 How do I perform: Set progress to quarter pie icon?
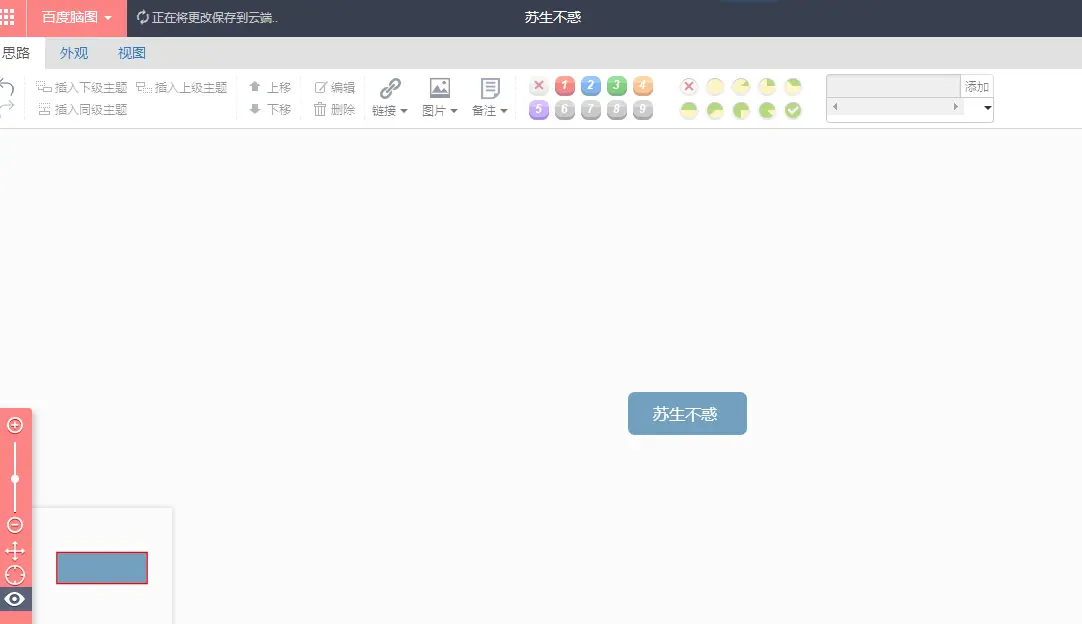767,86
